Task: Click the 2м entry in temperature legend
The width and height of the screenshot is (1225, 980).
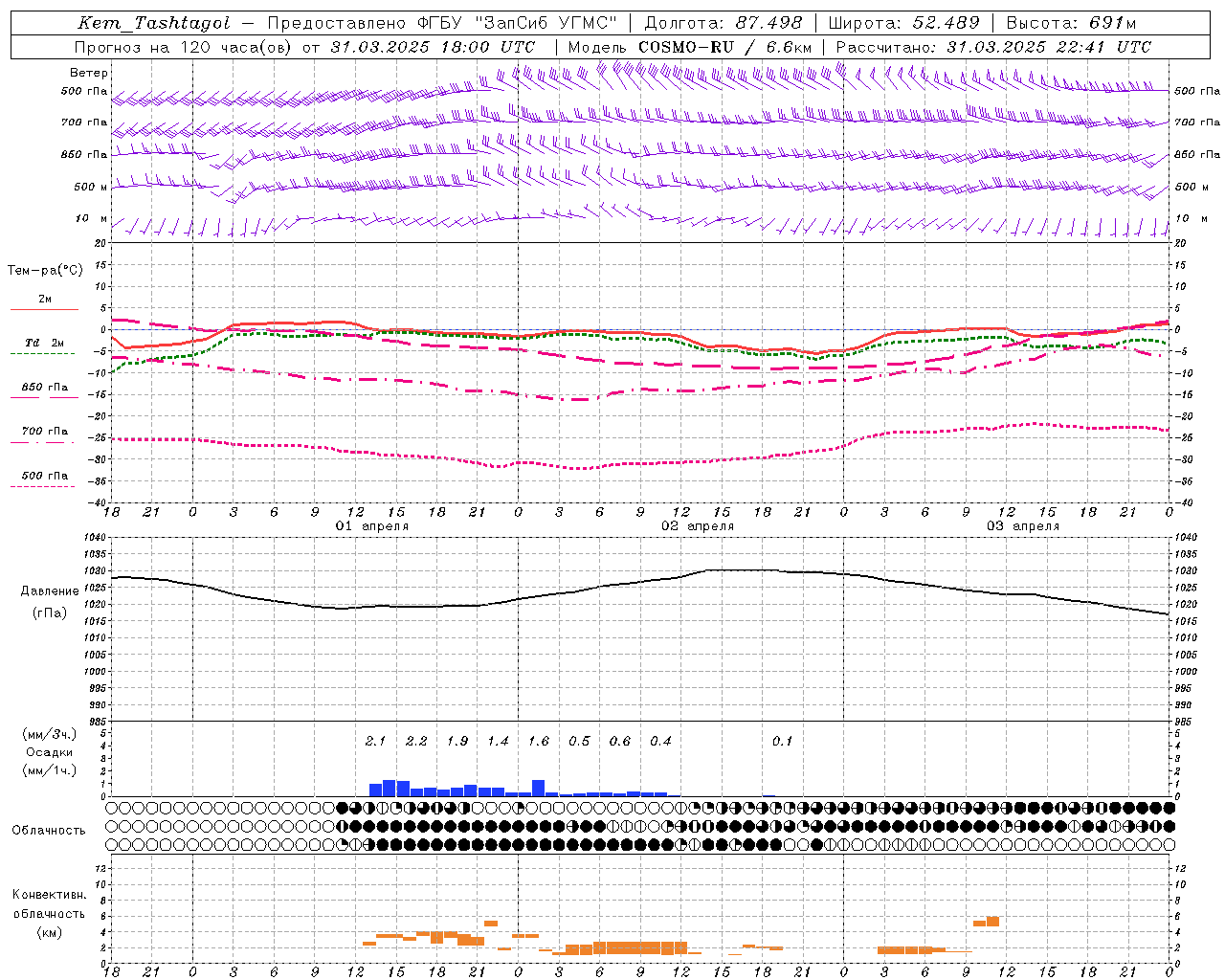Action: point(45,300)
